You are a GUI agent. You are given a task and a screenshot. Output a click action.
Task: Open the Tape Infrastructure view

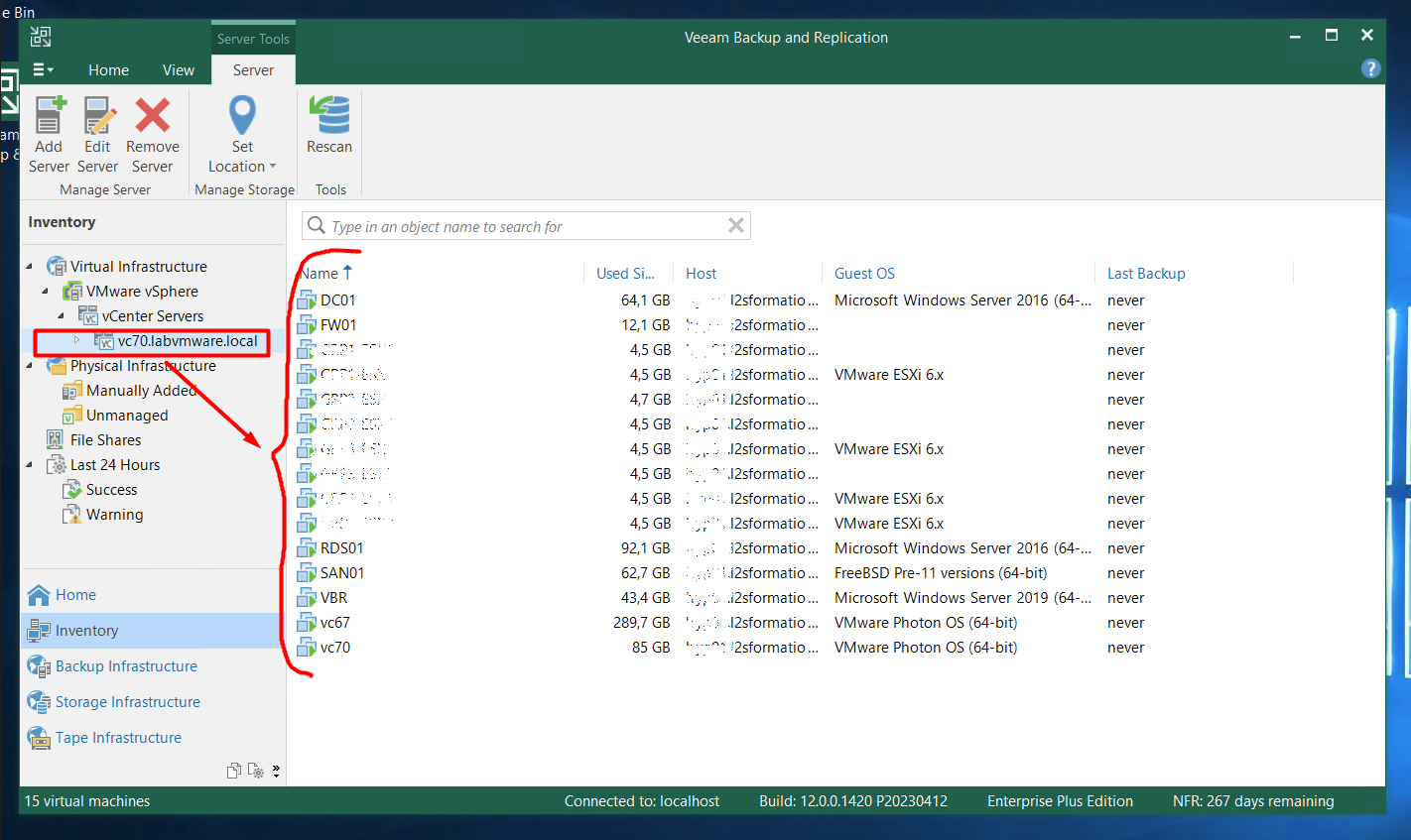click(x=152, y=738)
